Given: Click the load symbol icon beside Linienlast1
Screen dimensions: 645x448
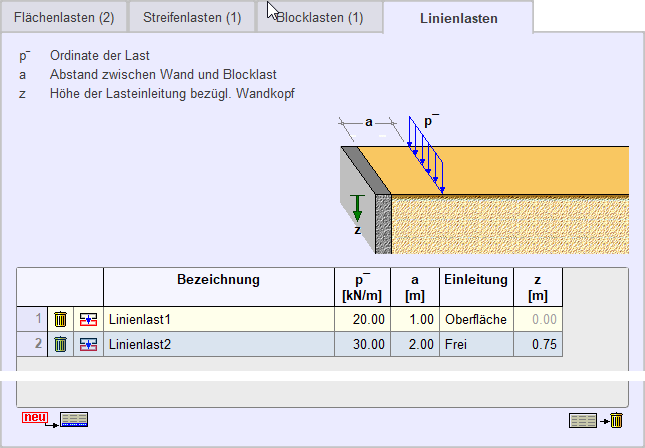Looking at the screenshot, I should coord(88,319).
